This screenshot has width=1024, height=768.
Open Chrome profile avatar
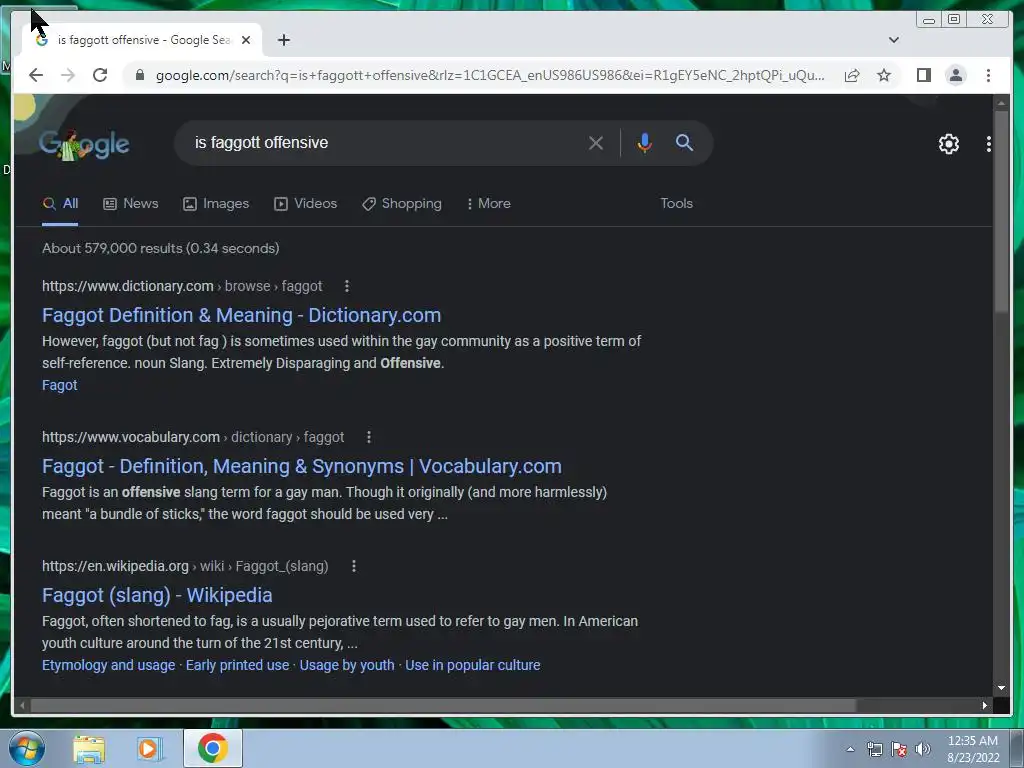(x=955, y=75)
